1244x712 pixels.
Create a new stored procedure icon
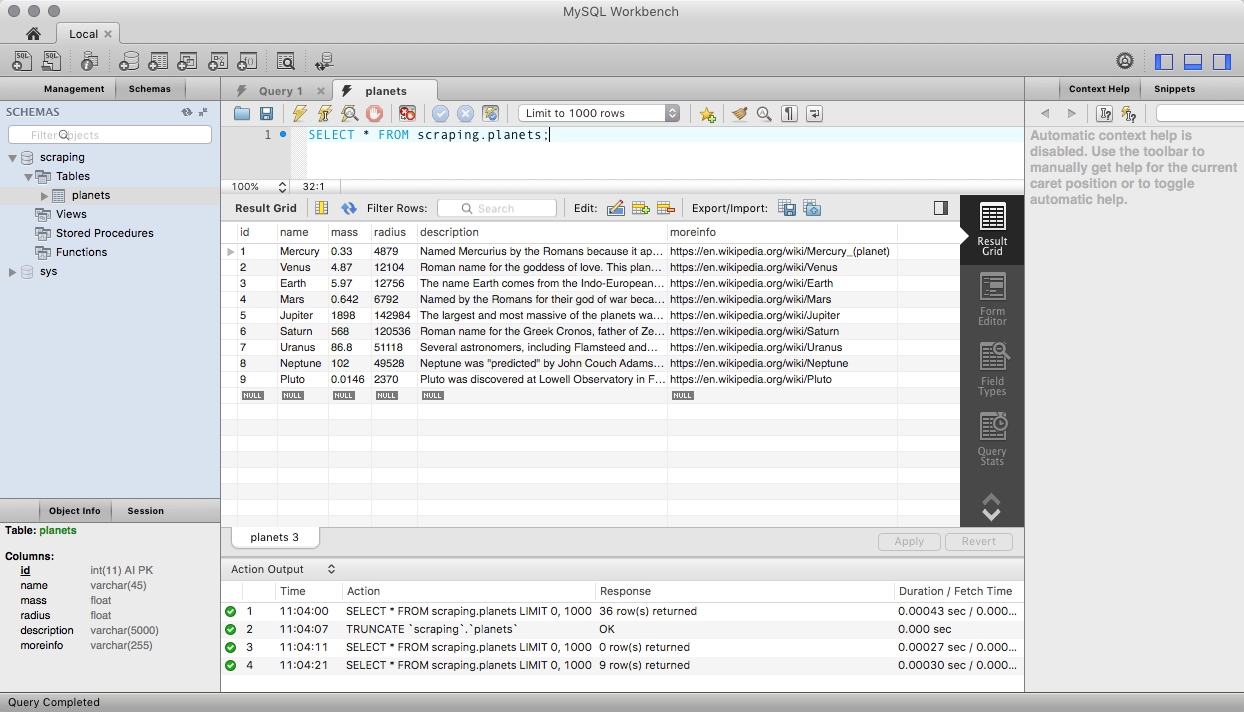tap(217, 61)
